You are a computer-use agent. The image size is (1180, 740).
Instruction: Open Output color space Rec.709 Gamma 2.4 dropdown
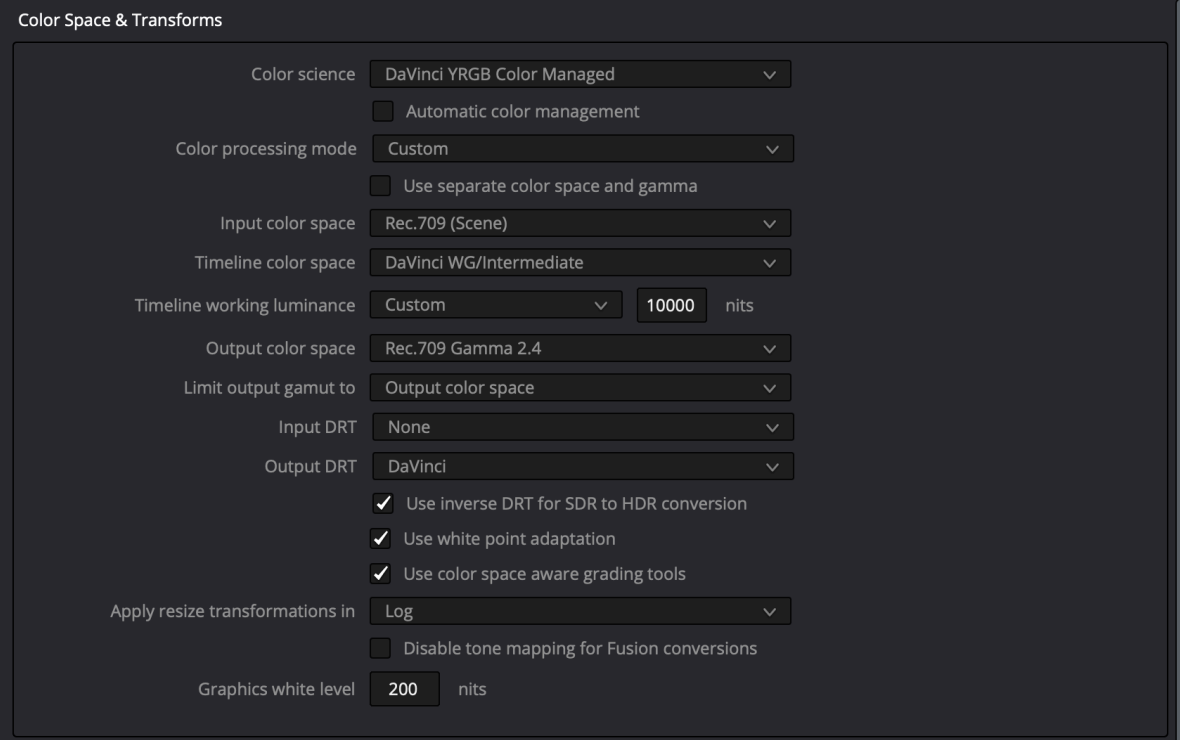click(580, 349)
